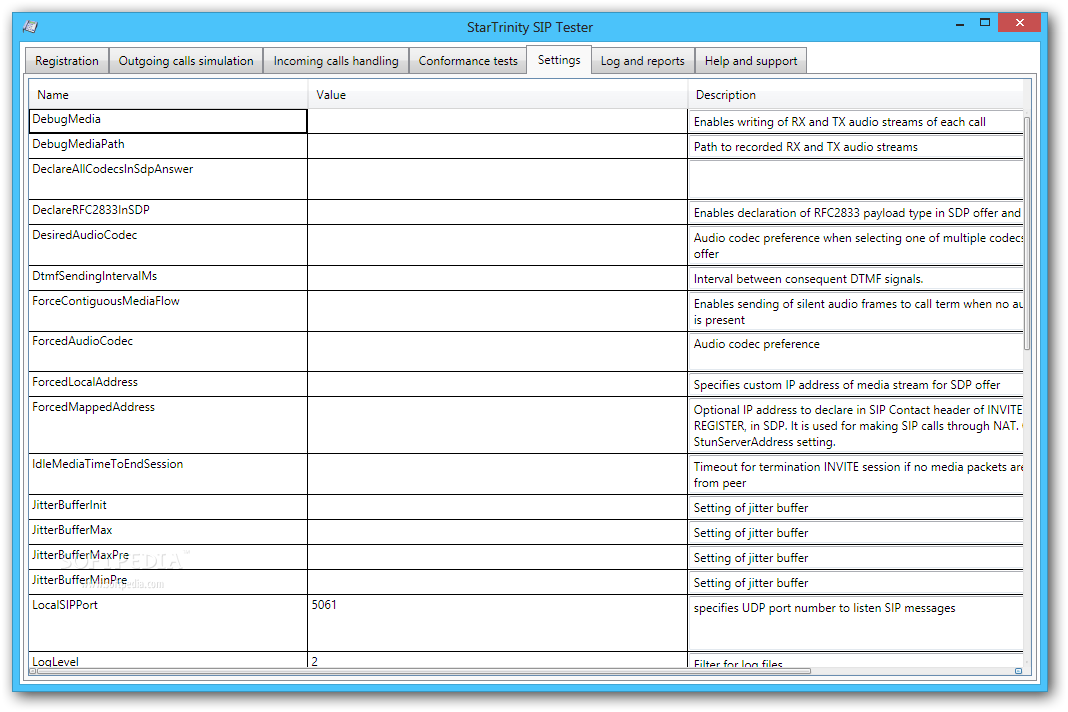This screenshot has width=1068, height=712.
Task: Select DeclareRFC2833InSDP row name
Action: point(168,212)
